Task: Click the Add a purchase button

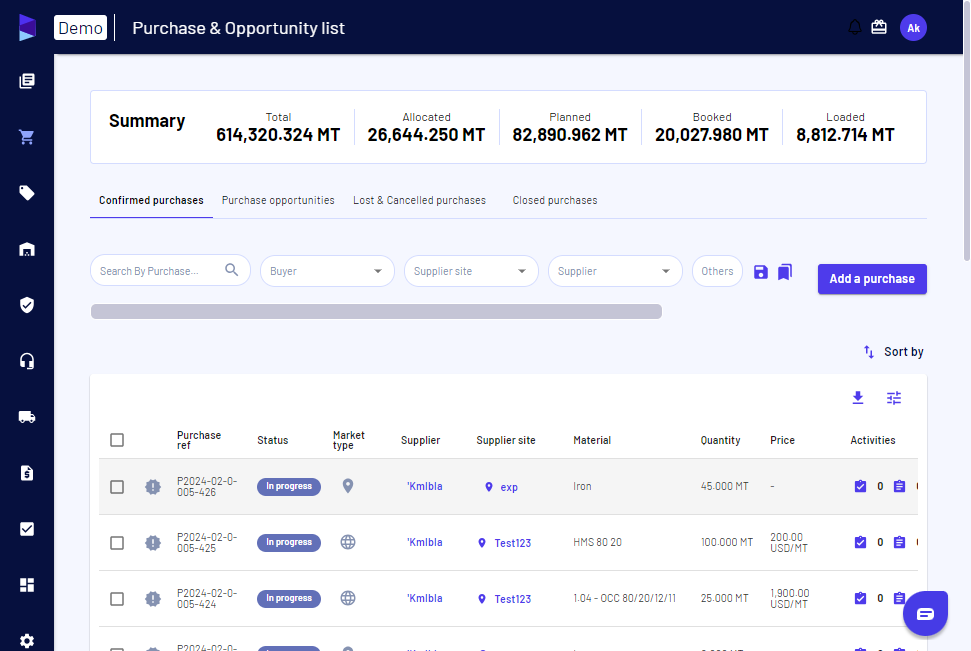Action: [x=872, y=279]
